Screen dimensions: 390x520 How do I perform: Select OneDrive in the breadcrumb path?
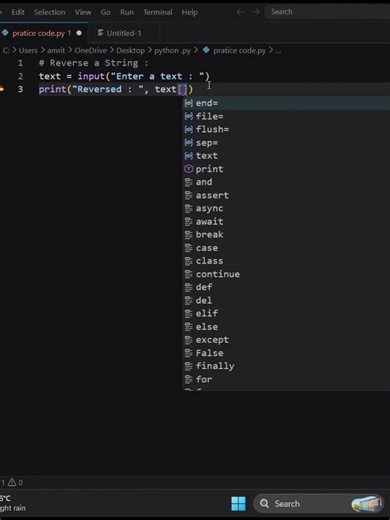click(x=90, y=50)
